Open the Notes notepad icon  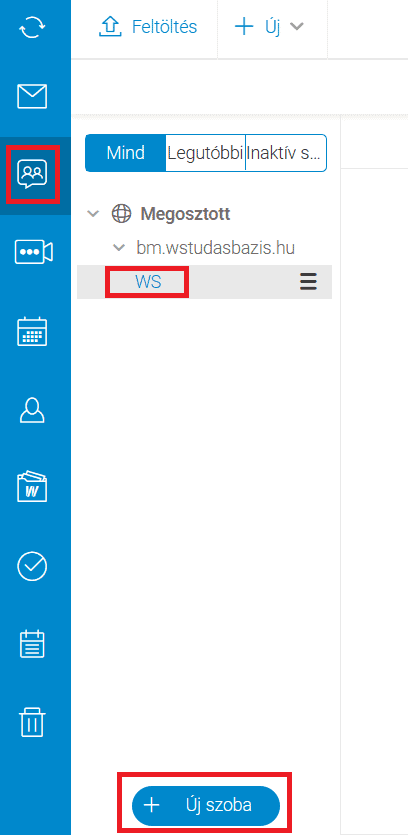[32, 644]
